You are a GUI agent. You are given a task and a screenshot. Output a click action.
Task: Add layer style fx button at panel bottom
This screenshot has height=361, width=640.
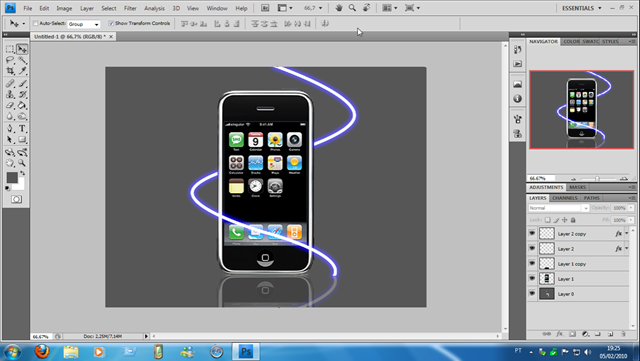coord(560,334)
